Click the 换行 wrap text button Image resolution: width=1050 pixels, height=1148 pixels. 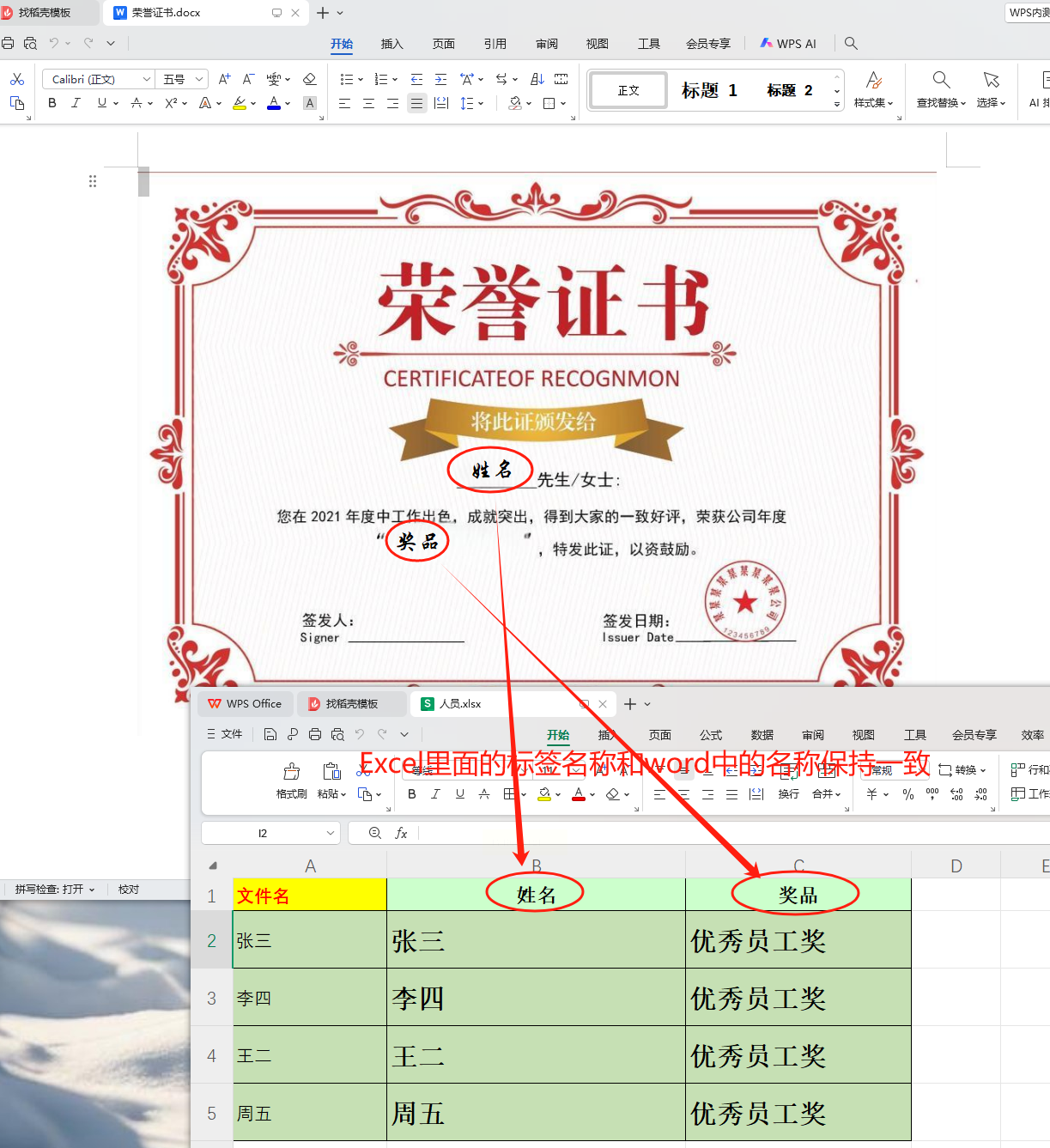pos(789,793)
